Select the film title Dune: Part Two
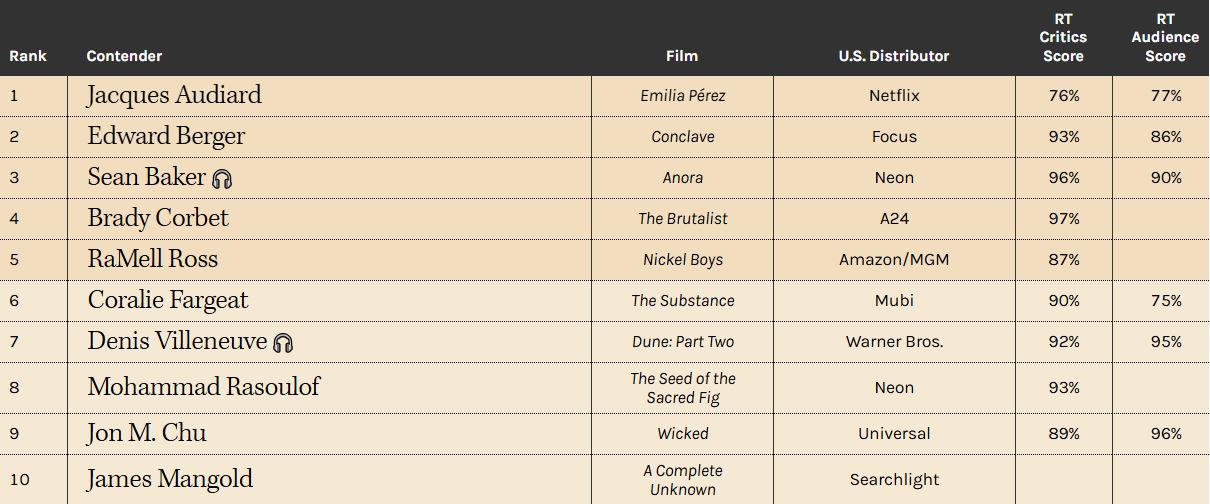Image resolution: width=1210 pixels, height=504 pixels. point(683,342)
